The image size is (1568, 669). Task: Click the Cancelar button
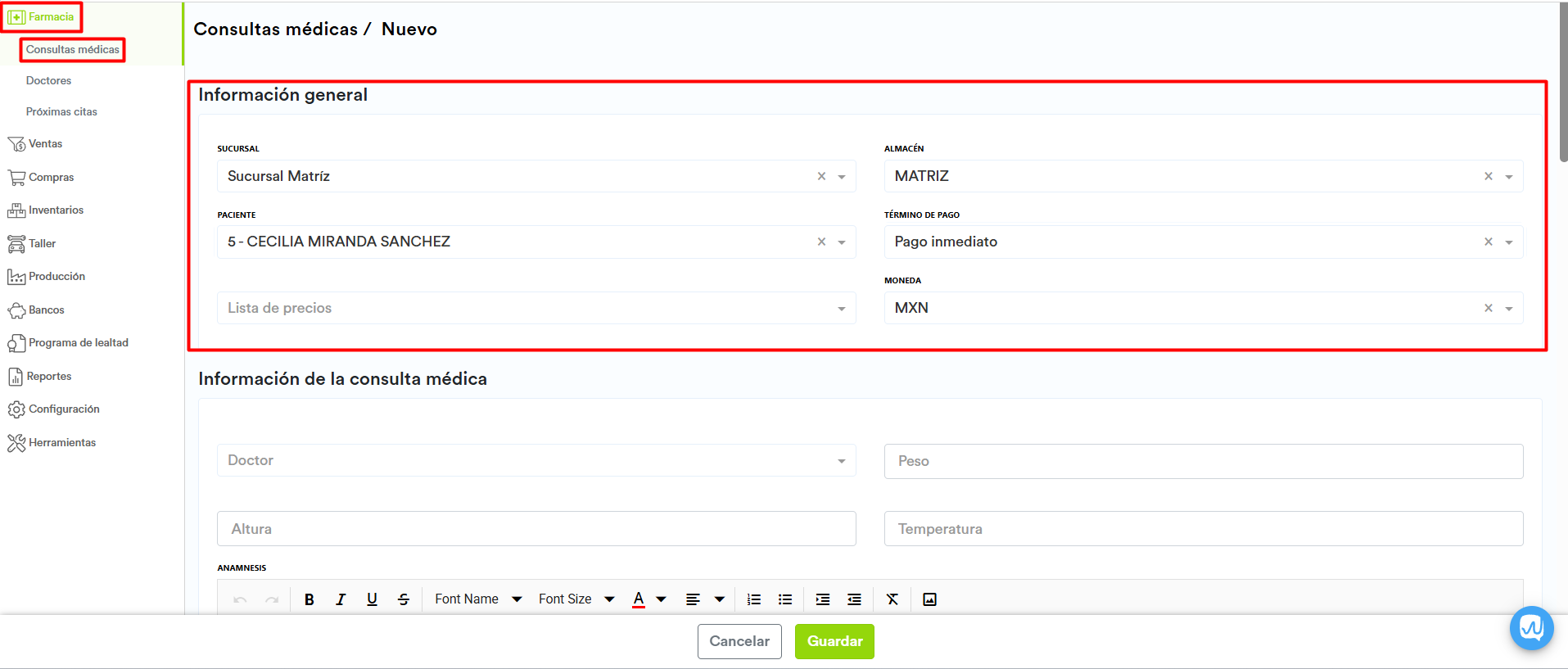point(739,641)
